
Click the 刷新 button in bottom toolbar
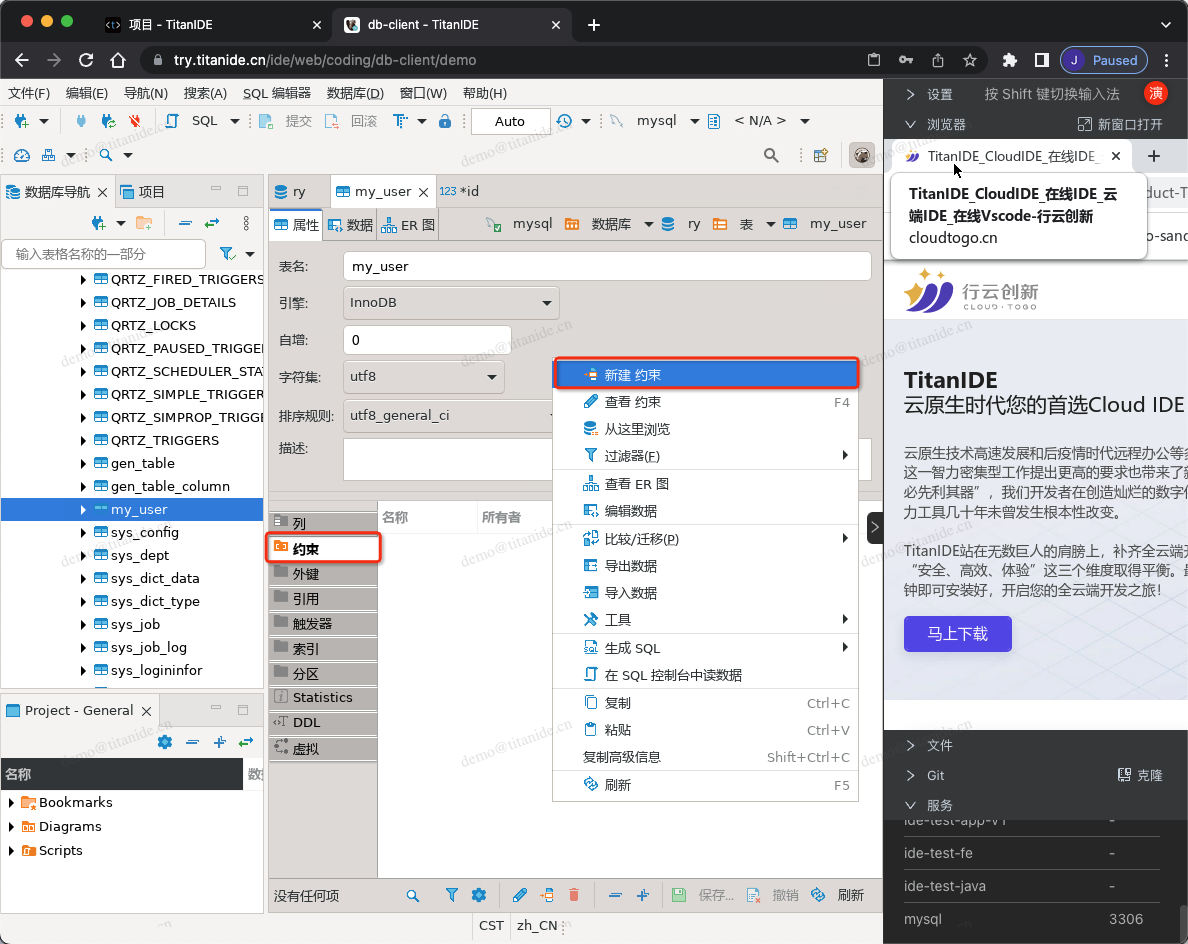pyautogui.click(x=839, y=895)
